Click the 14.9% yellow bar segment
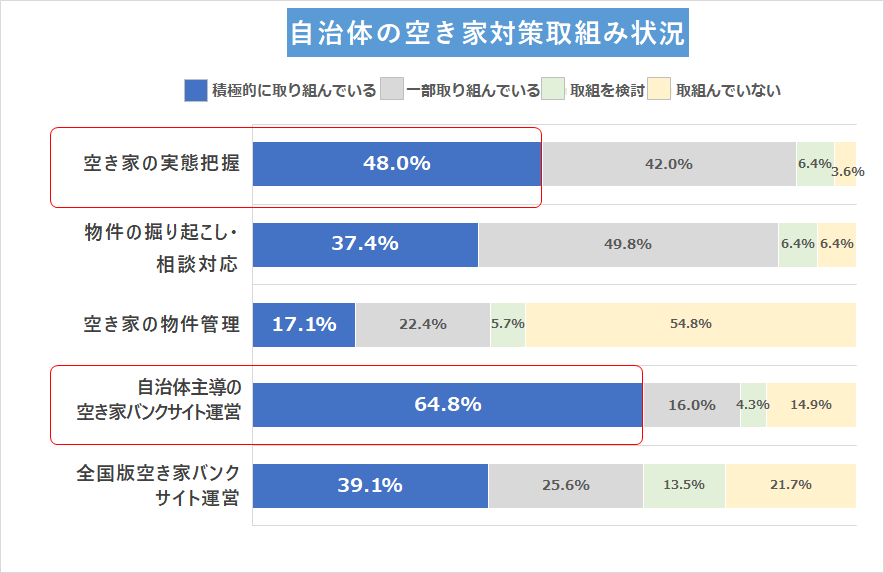Image resolution: width=884 pixels, height=573 pixels. pyautogui.click(x=811, y=405)
